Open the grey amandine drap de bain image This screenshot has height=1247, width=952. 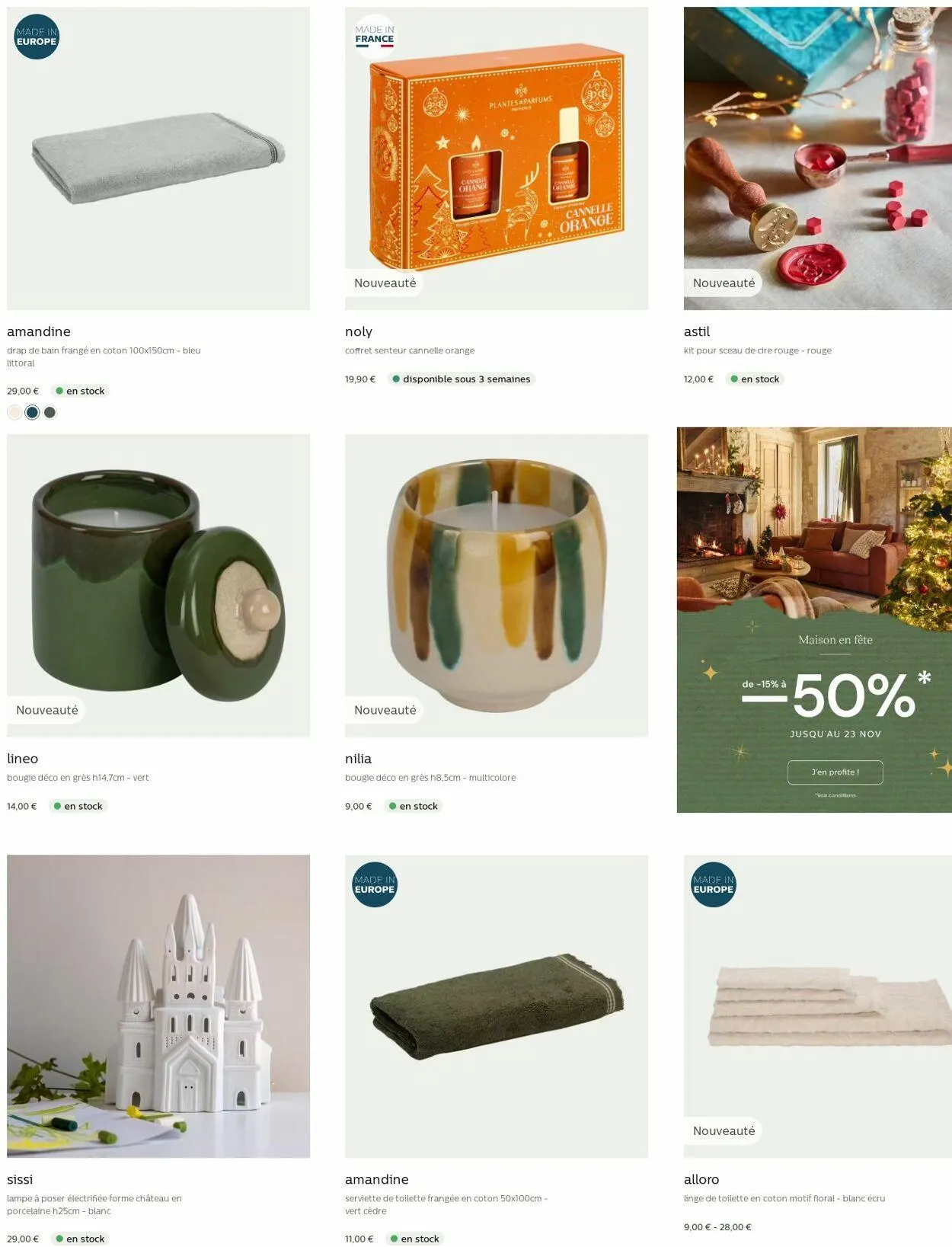coord(158,158)
